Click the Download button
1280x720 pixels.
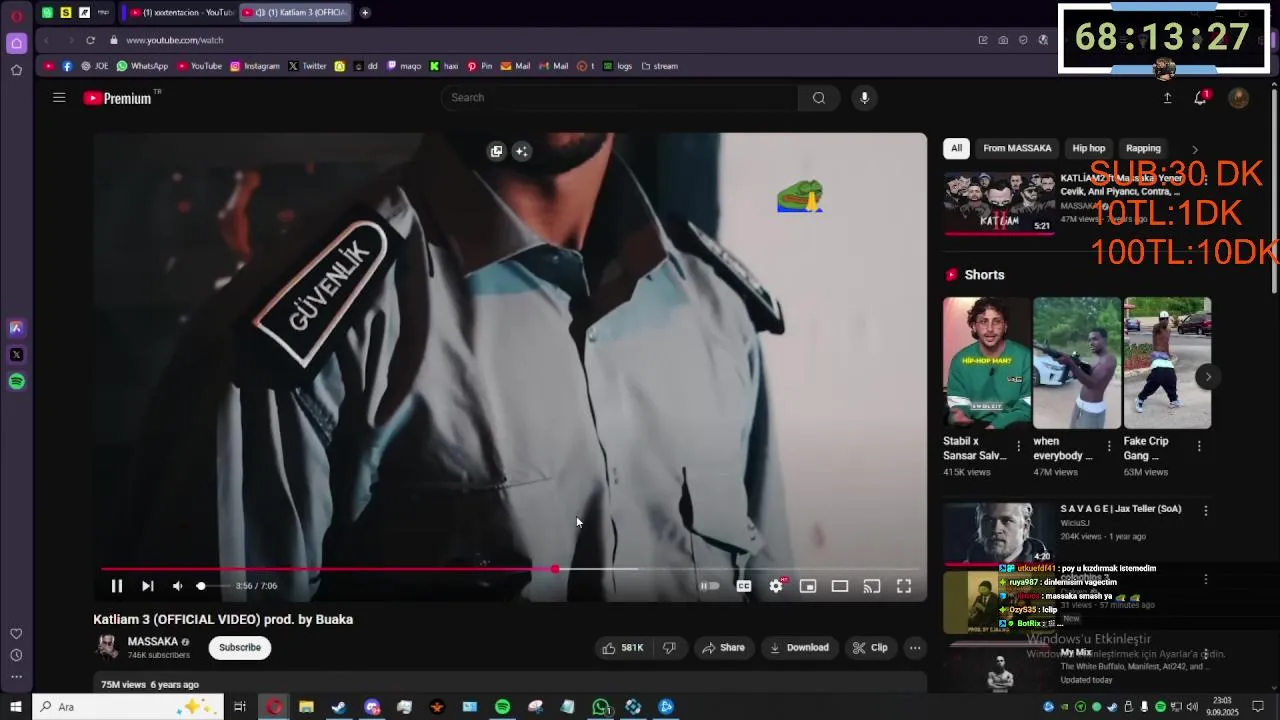pos(799,648)
